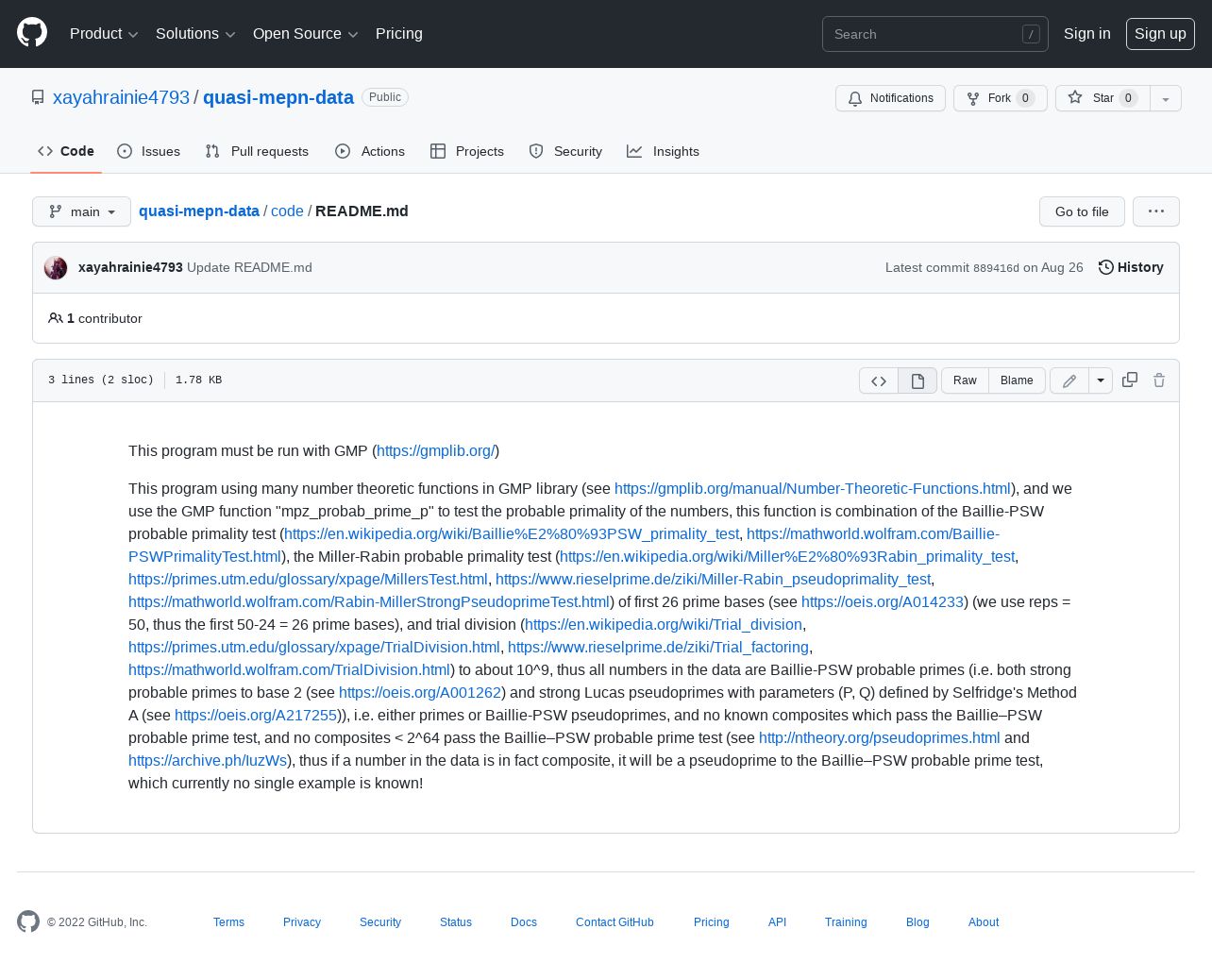Expand the Product menu

(104, 34)
